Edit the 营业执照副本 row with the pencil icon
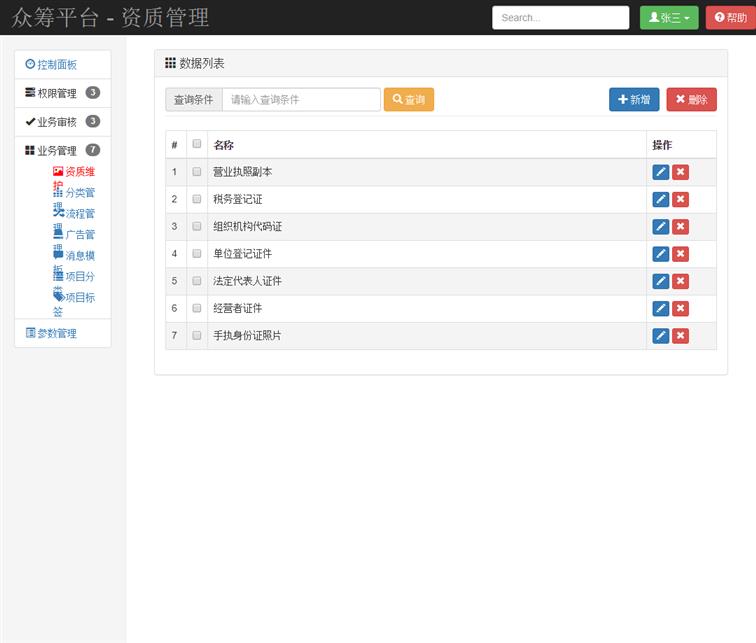The width and height of the screenshot is (756, 643). (x=661, y=172)
